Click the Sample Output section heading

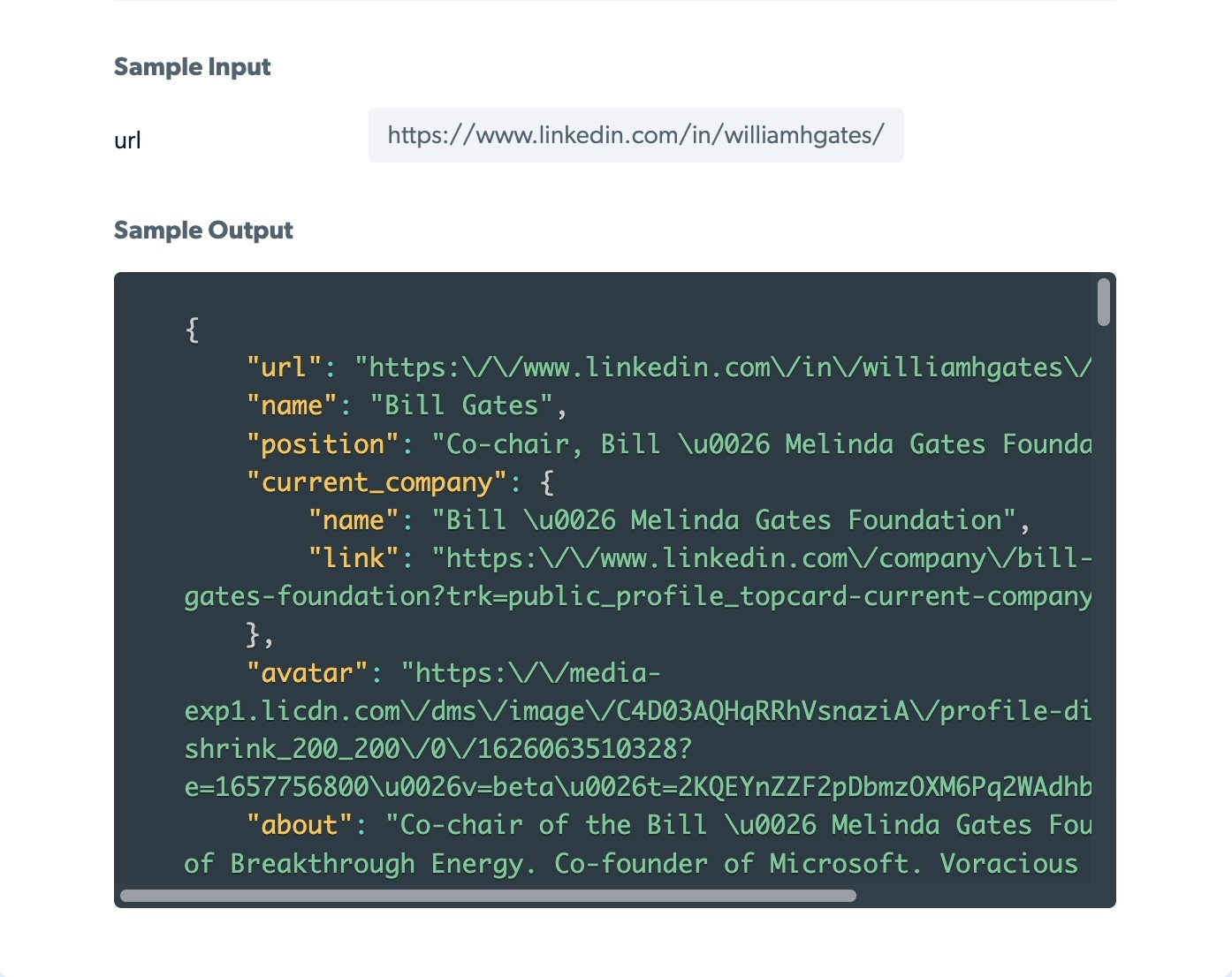point(203,230)
